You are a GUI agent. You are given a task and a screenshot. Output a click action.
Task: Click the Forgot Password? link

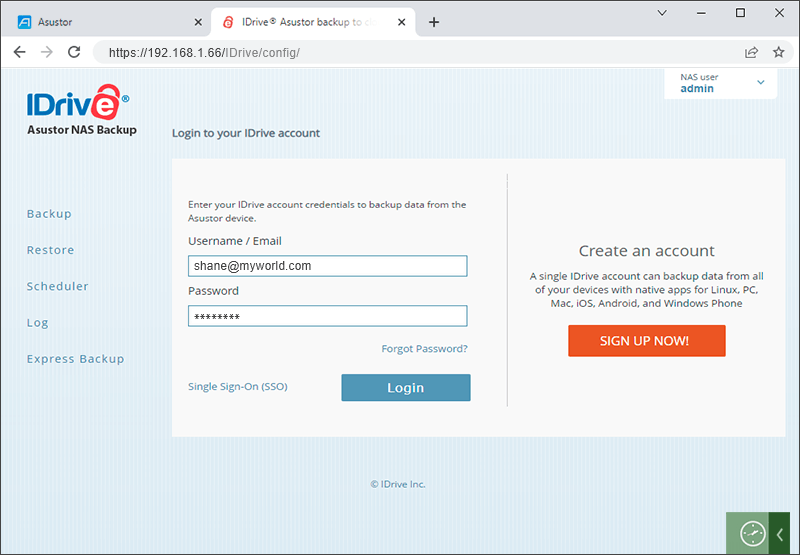[424, 349]
